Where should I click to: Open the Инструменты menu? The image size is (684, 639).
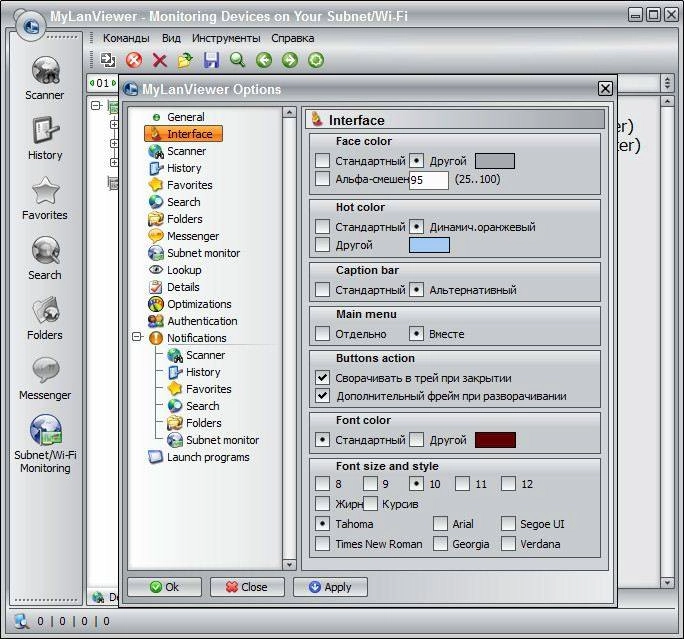(226, 38)
